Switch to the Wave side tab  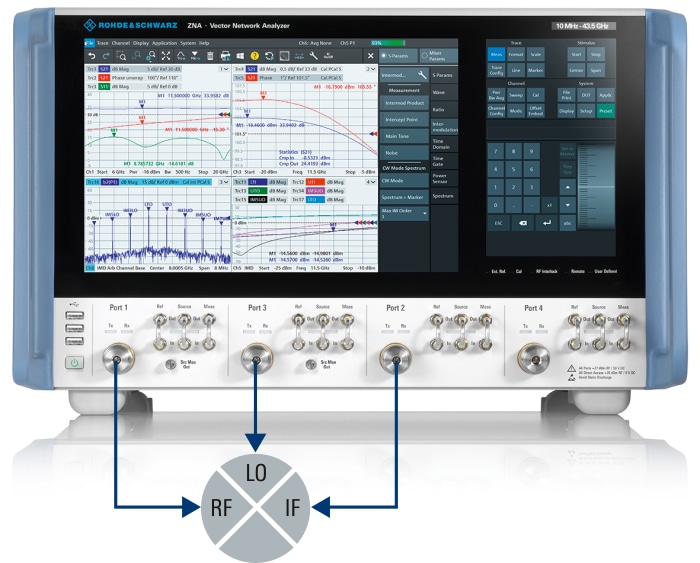coord(445,92)
